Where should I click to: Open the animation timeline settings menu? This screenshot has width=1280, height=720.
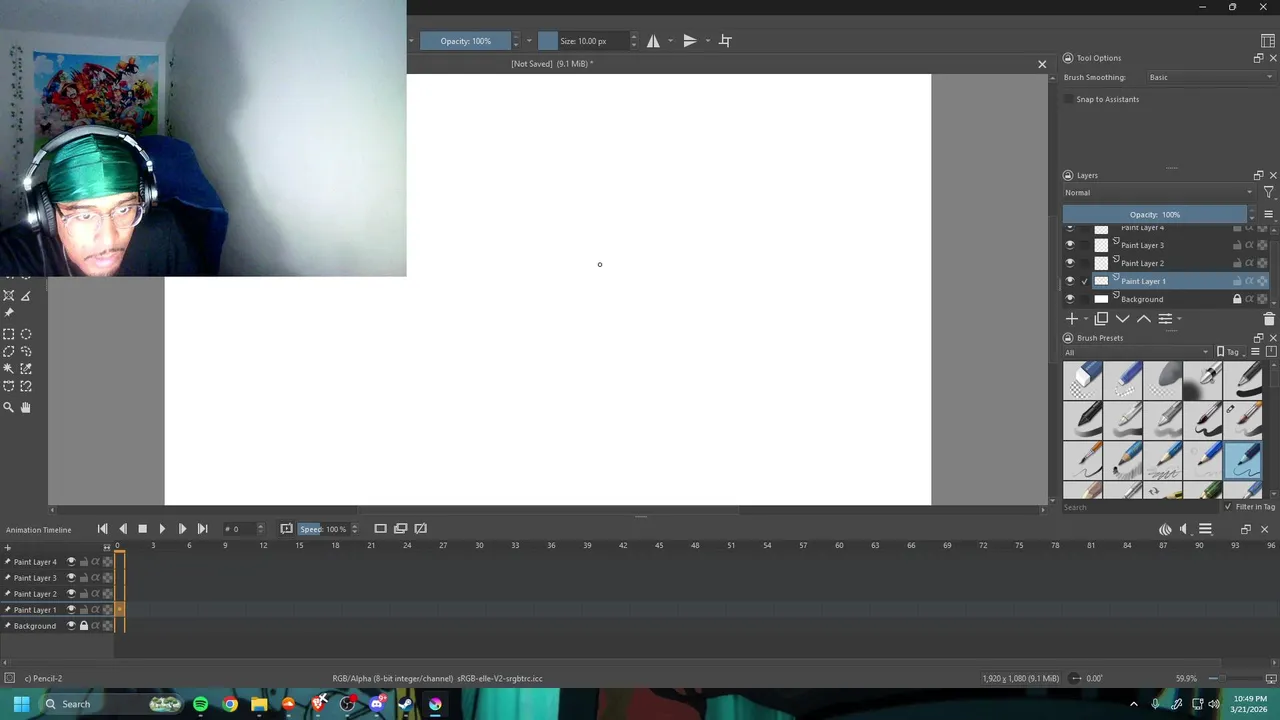[1205, 529]
